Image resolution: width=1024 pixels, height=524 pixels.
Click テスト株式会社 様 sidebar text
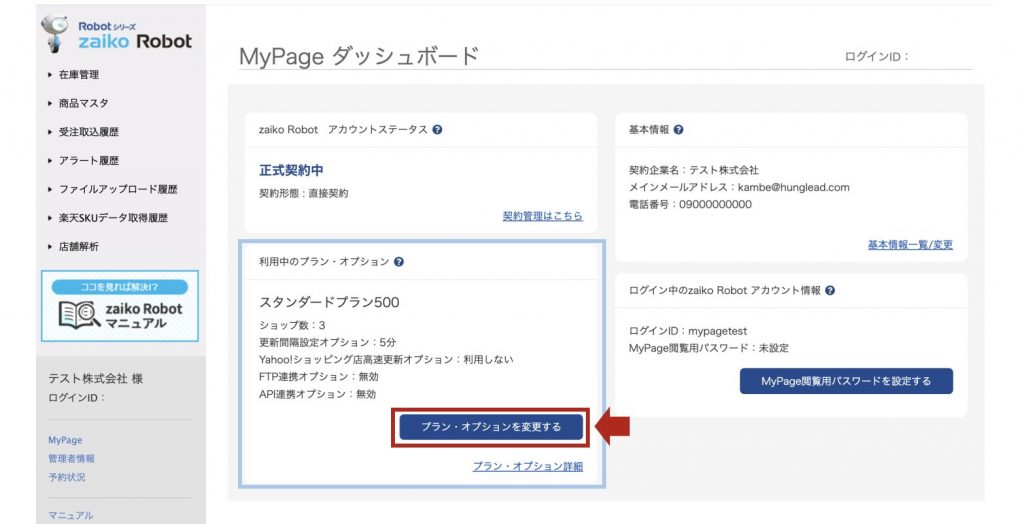coord(95,378)
